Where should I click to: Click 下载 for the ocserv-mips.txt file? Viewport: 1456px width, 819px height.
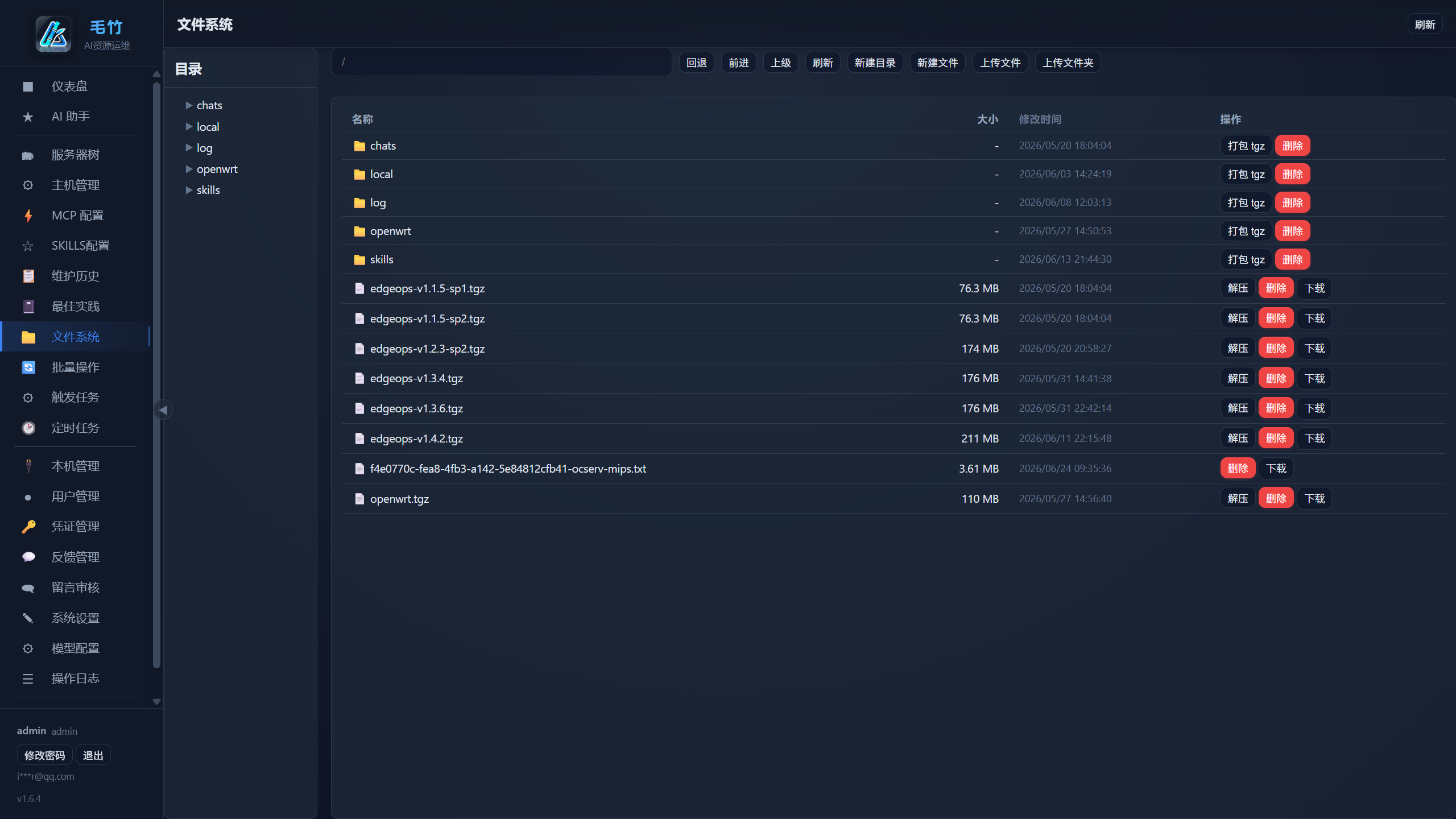coord(1277,469)
